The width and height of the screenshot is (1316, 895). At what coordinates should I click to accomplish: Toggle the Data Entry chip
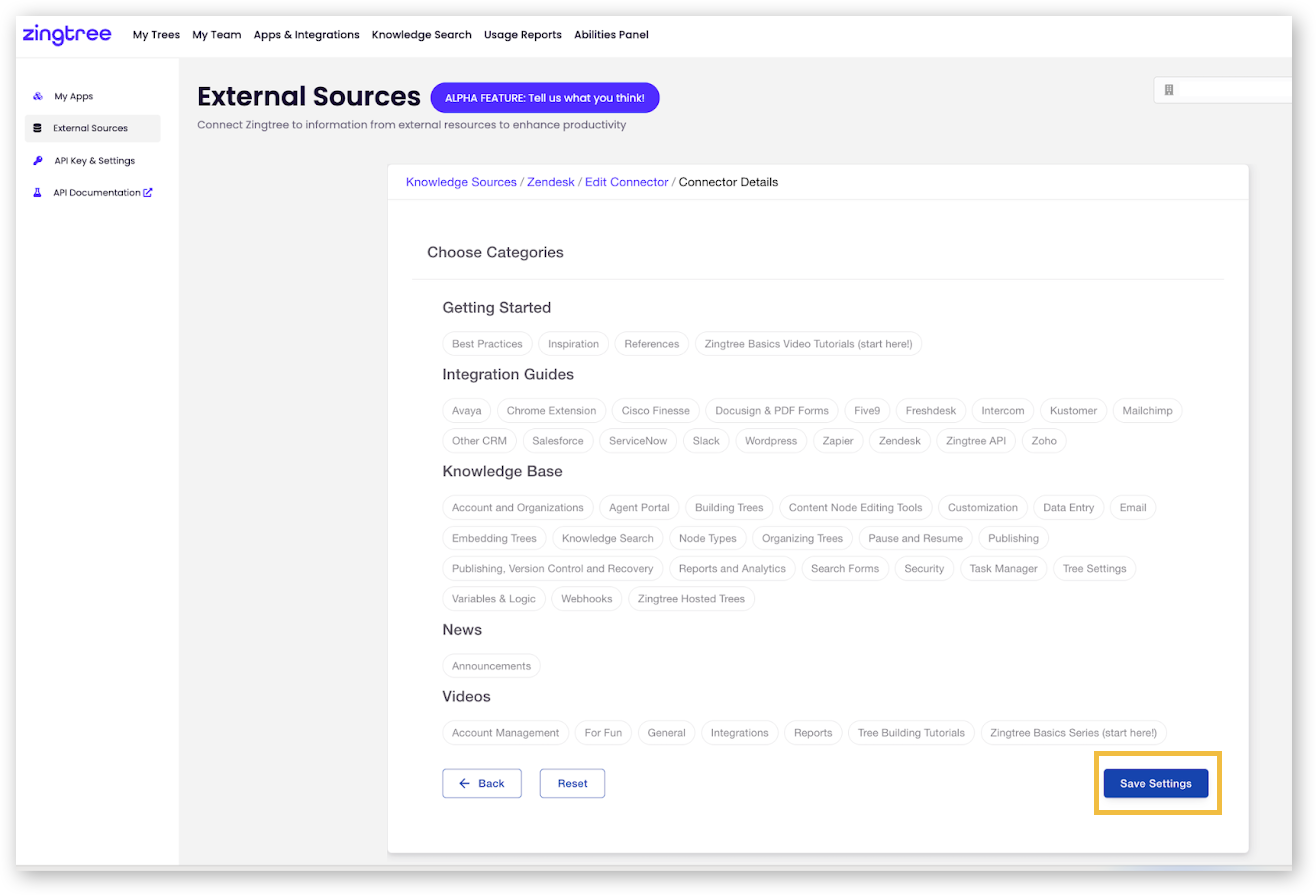1068,508
